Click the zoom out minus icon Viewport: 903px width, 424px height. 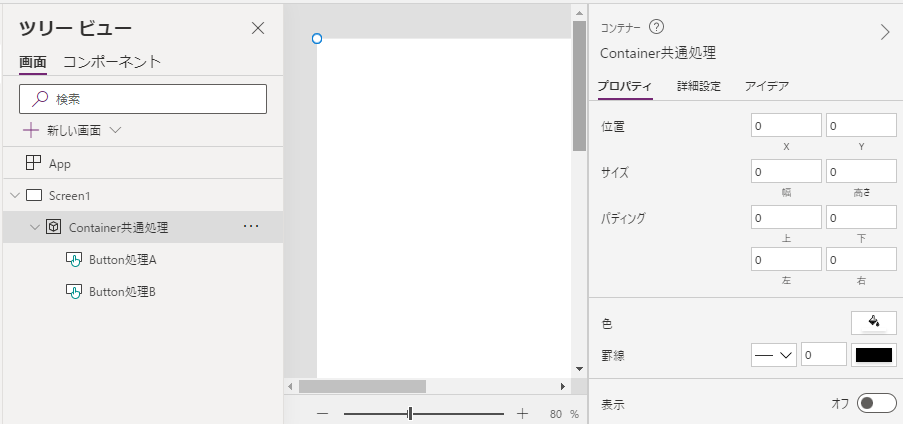(x=322, y=414)
